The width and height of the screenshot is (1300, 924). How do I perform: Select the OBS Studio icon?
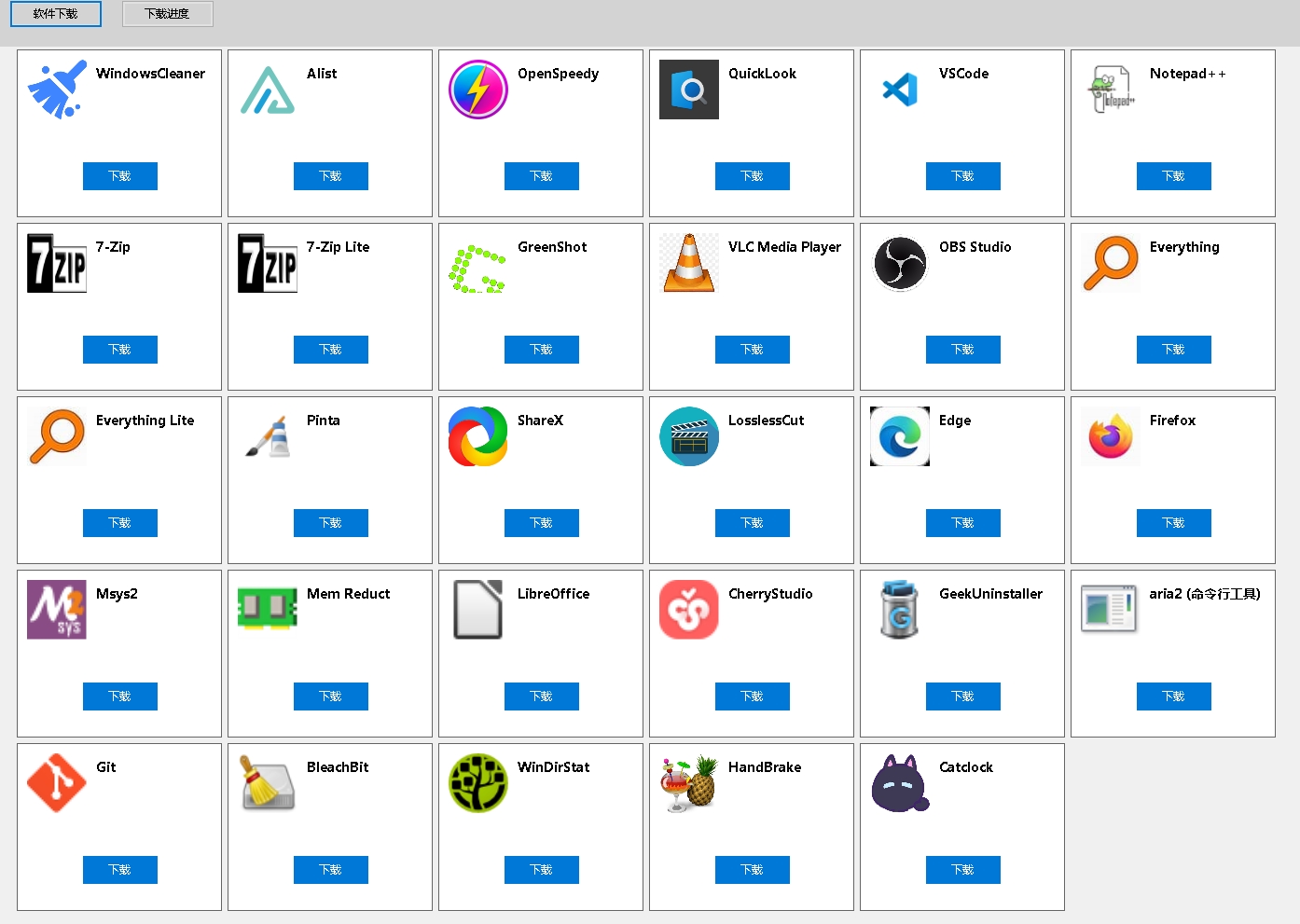coord(900,263)
